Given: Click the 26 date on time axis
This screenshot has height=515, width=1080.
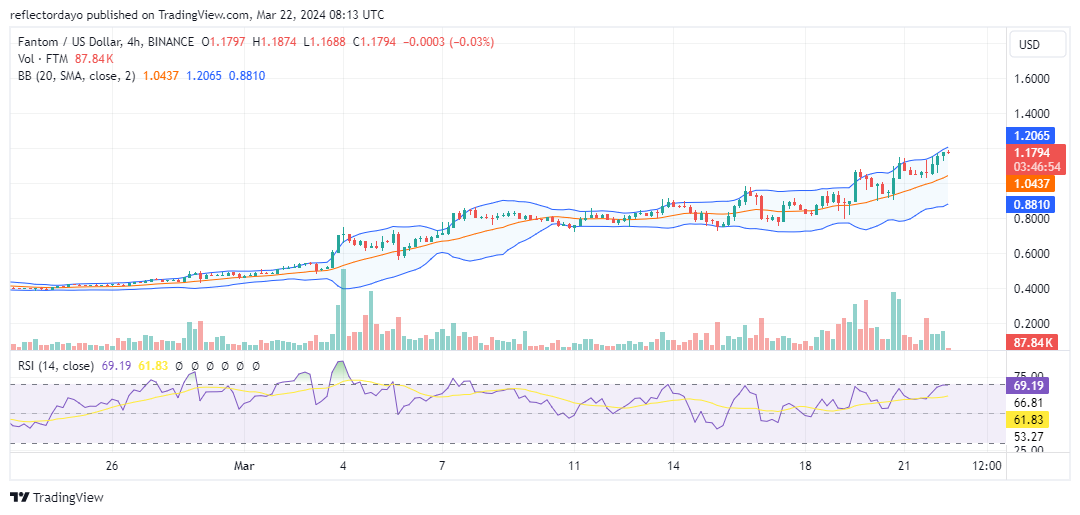Looking at the screenshot, I should pyautogui.click(x=114, y=466).
